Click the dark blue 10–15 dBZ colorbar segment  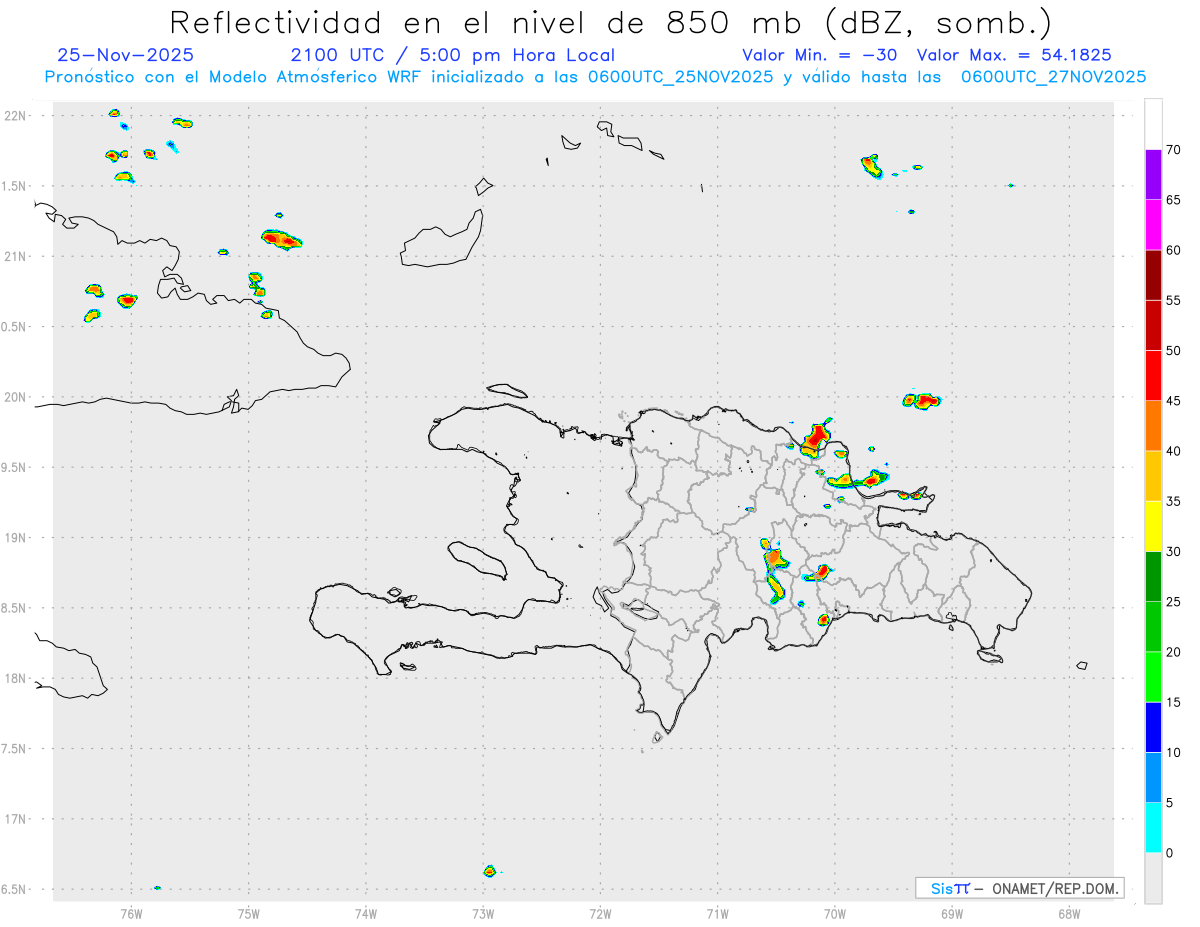tap(1153, 727)
